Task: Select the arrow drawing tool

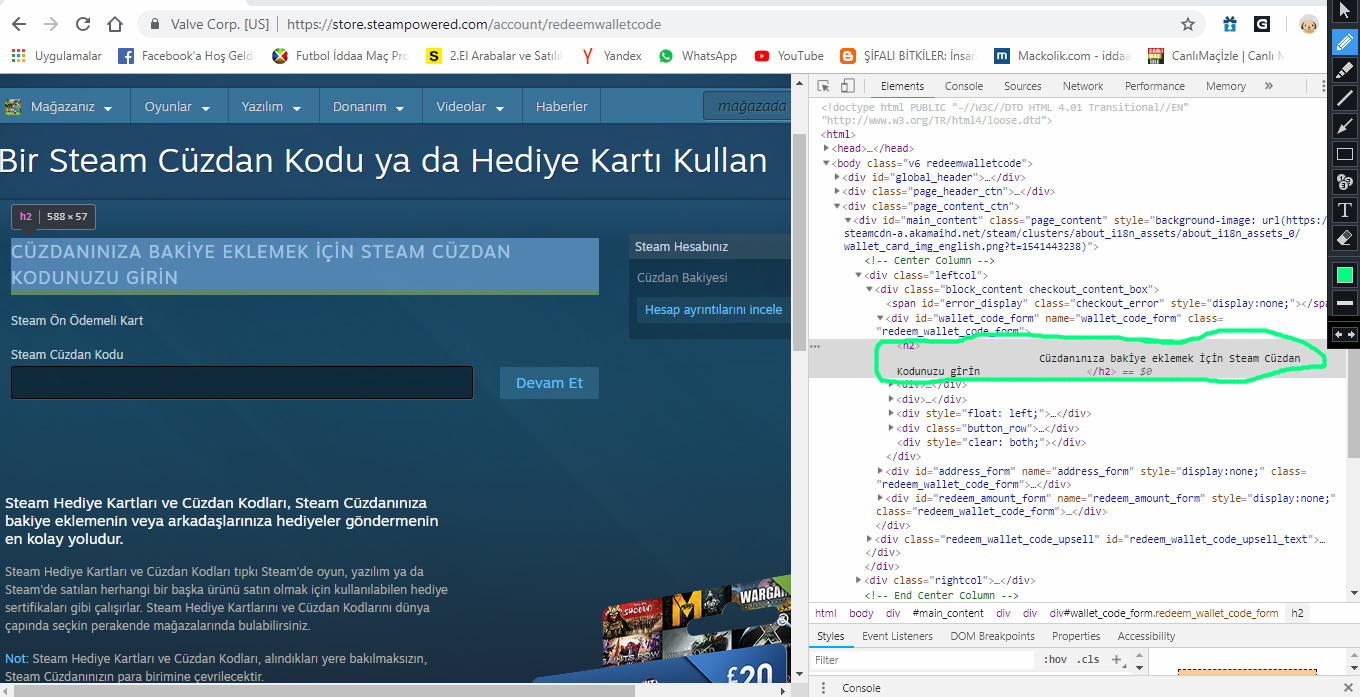Action: pyautogui.click(x=1345, y=126)
